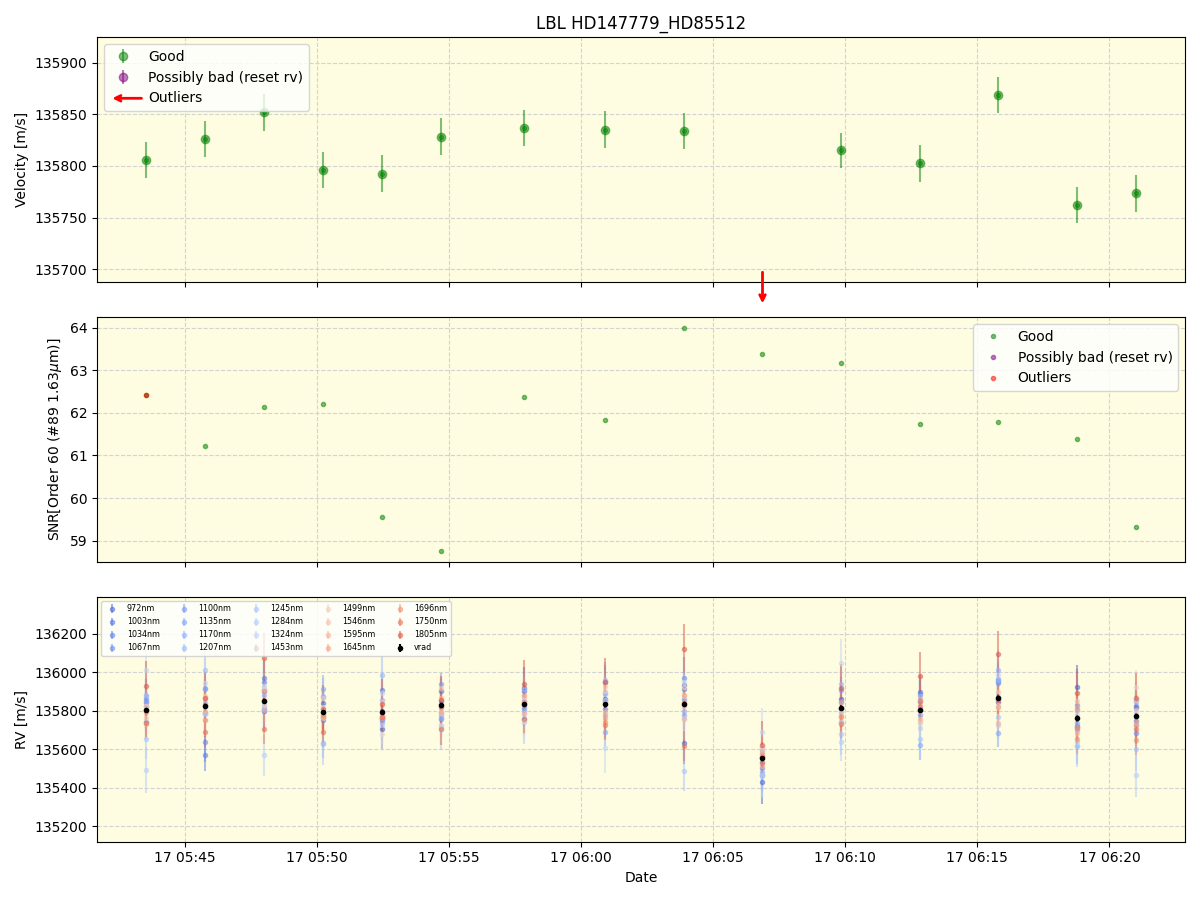The height and width of the screenshot is (900, 1200).
Task: Click Possibly bad (reset rv) text in SNR legend
Action: point(1095,357)
